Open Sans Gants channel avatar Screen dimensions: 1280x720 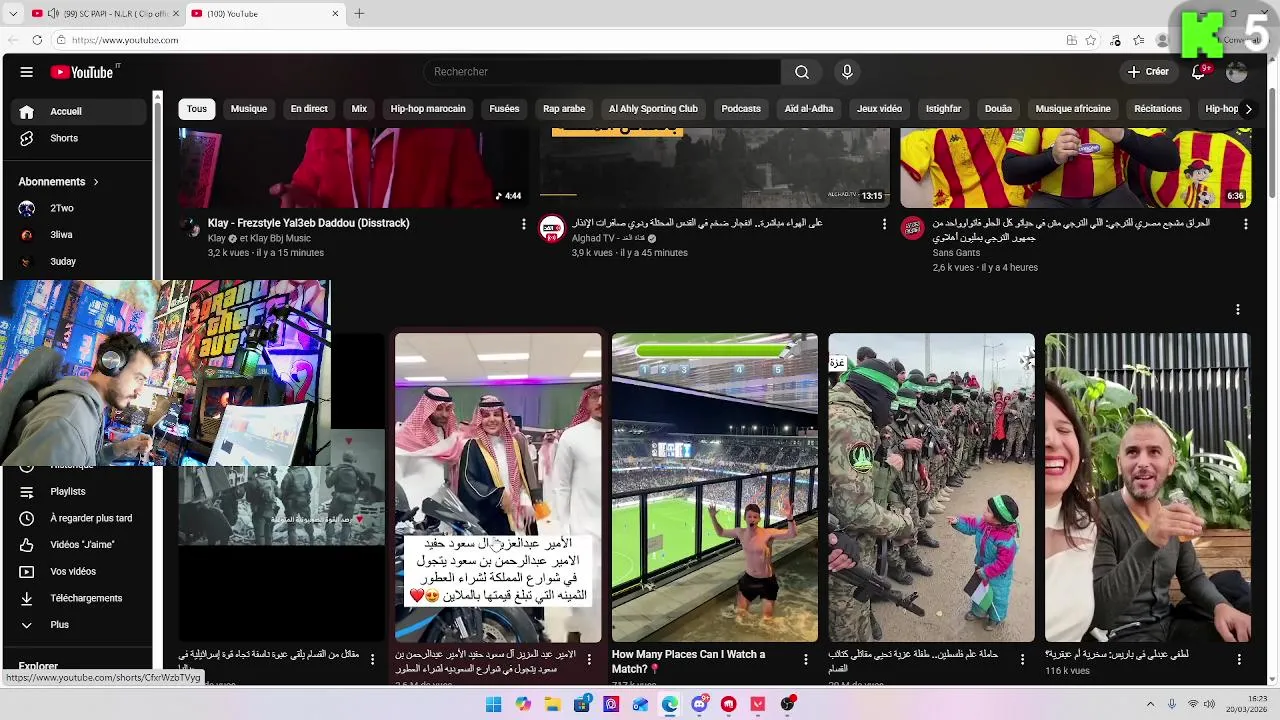coord(912,228)
